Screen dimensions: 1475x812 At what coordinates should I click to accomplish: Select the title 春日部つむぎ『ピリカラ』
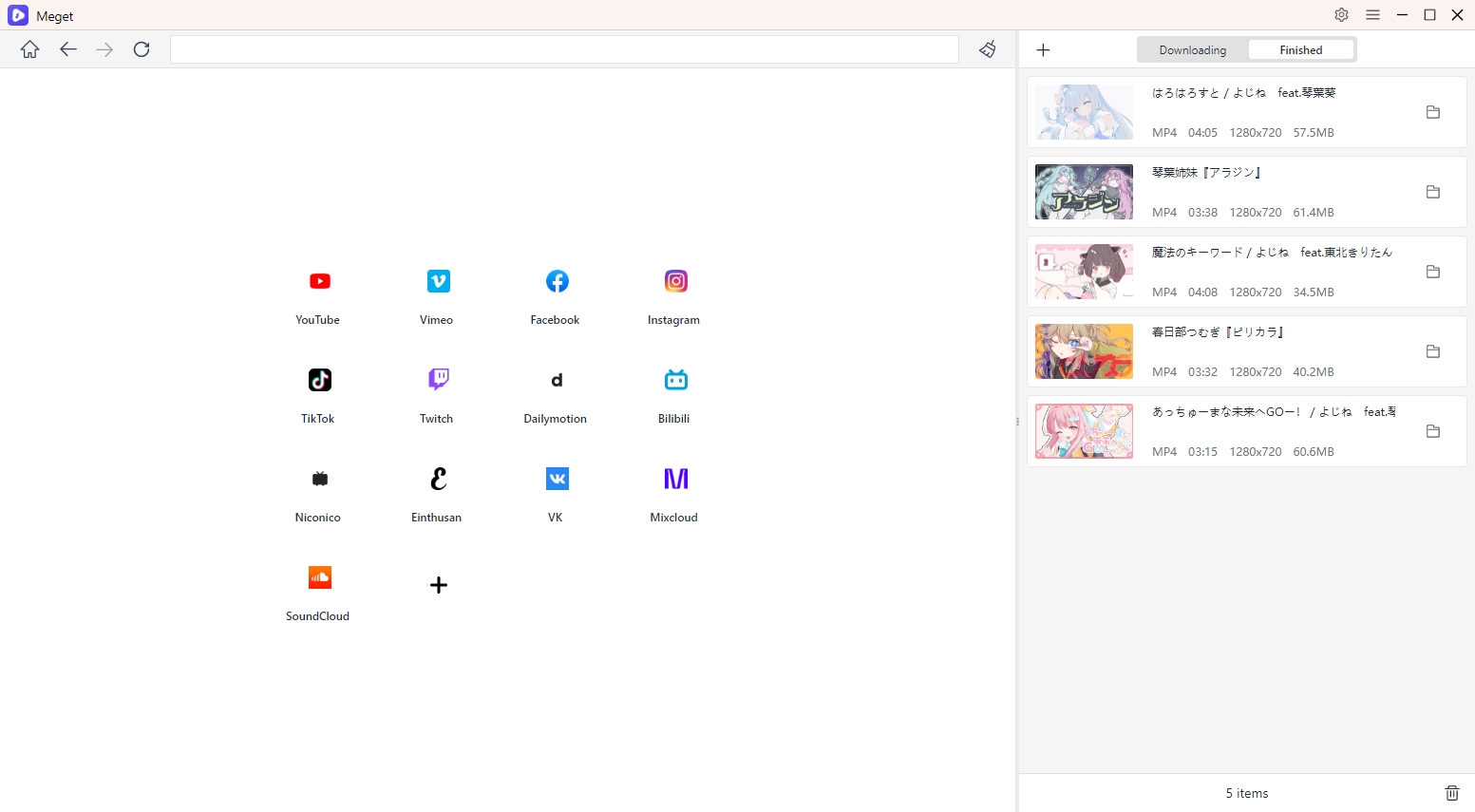click(x=1218, y=332)
